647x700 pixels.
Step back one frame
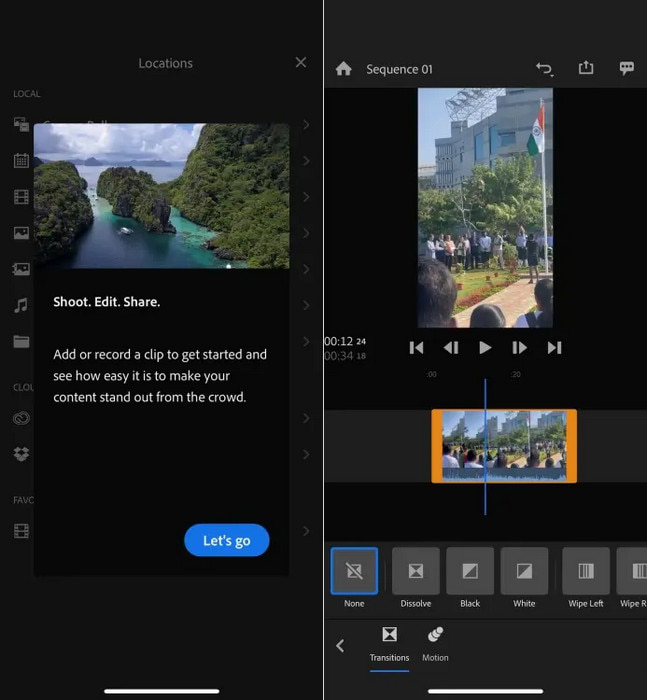(451, 347)
